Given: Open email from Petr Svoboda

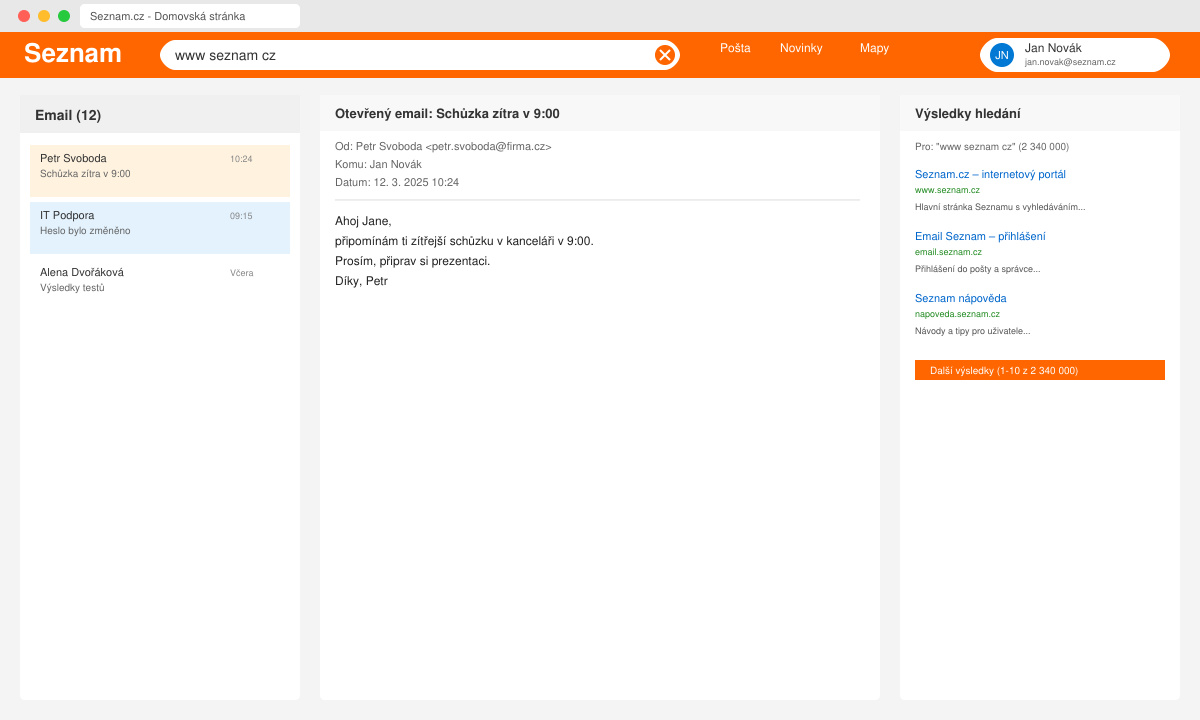Looking at the screenshot, I should 160,171.
